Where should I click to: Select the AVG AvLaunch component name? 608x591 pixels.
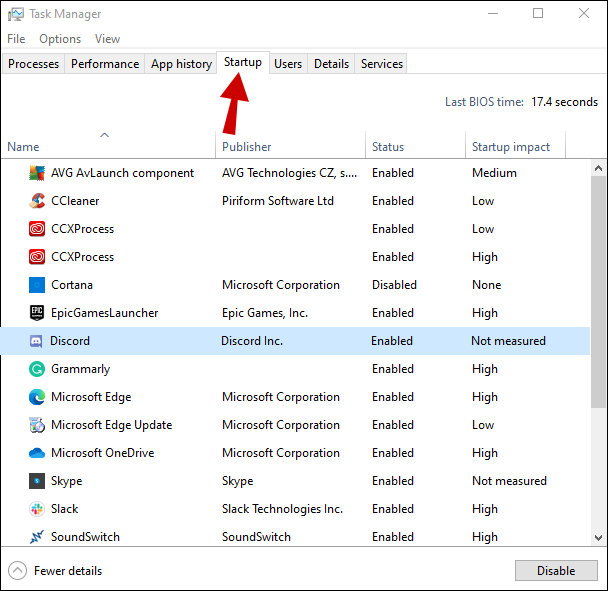[x=122, y=173]
